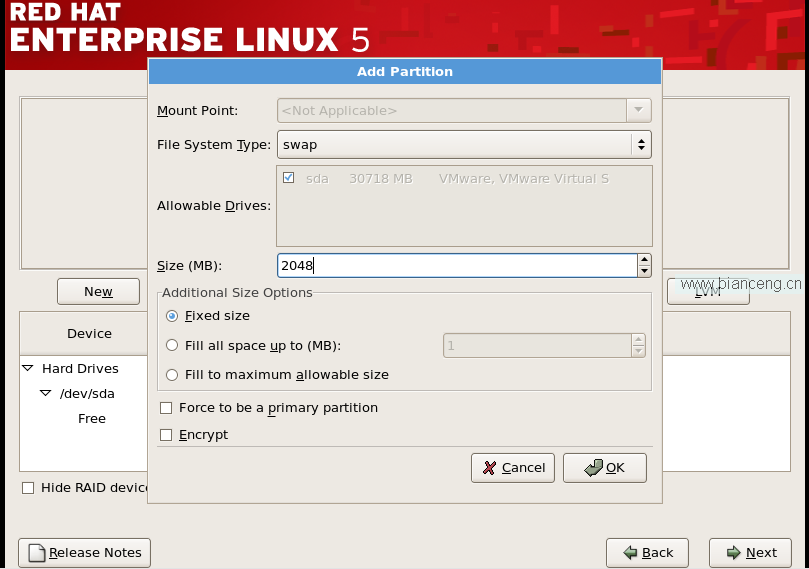Viewport: 809px width, 569px height.
Task: Confirm partition with OK button
Action: coord(605,468)
